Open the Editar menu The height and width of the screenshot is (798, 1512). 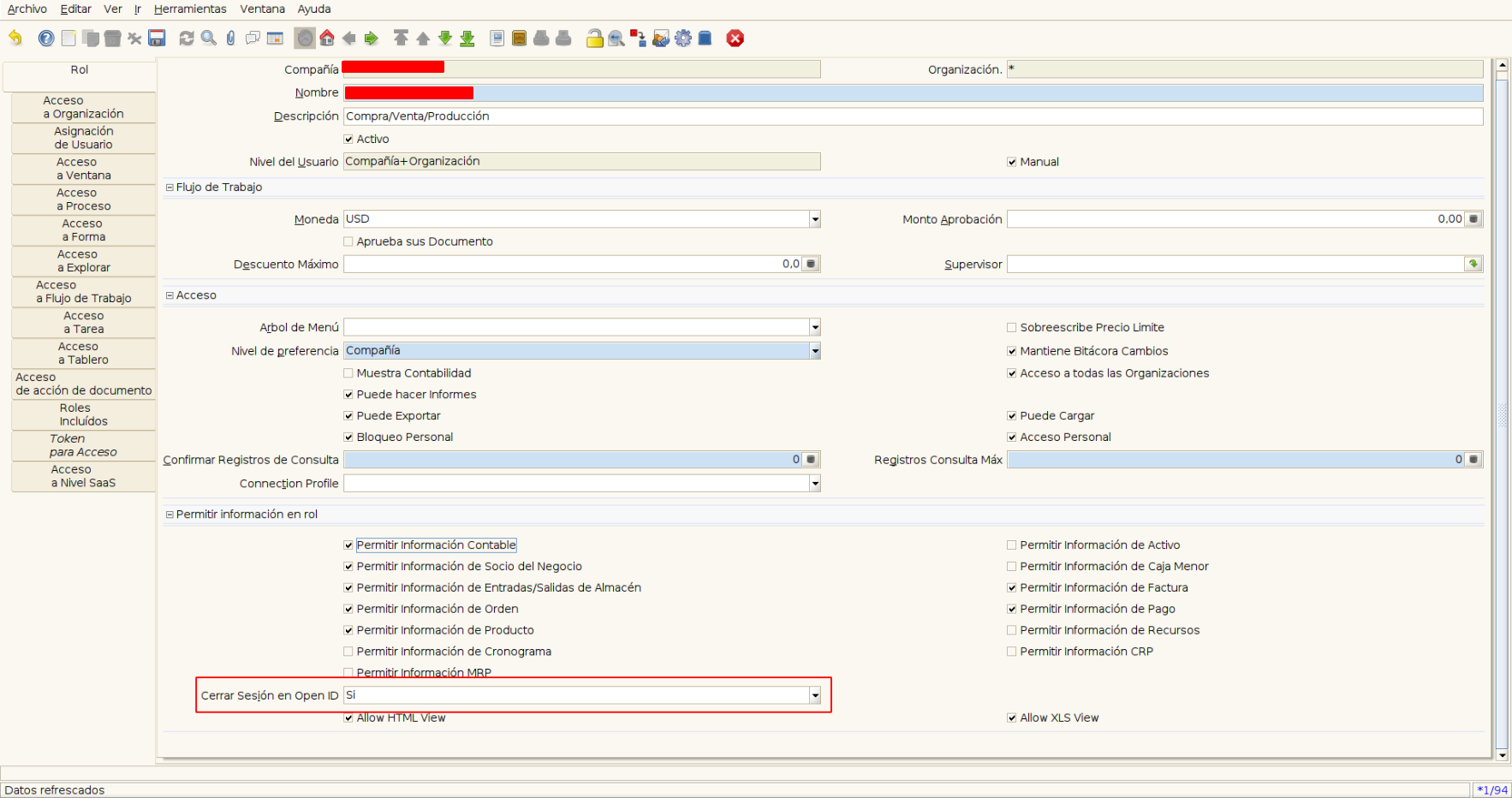[75, 9]
